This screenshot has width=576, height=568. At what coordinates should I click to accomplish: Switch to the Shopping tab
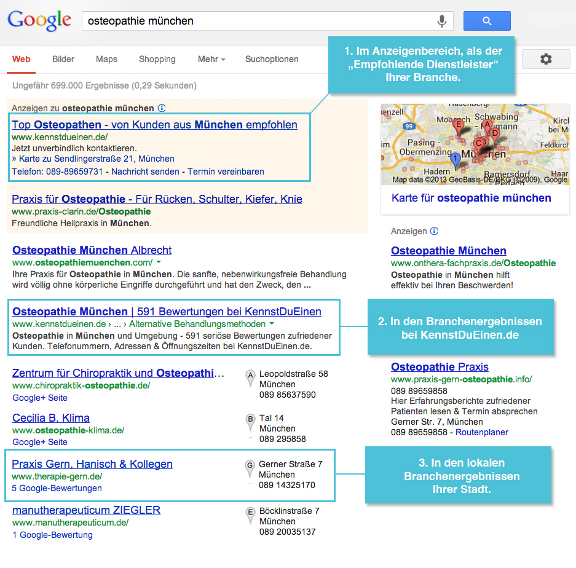click(157, 59)
